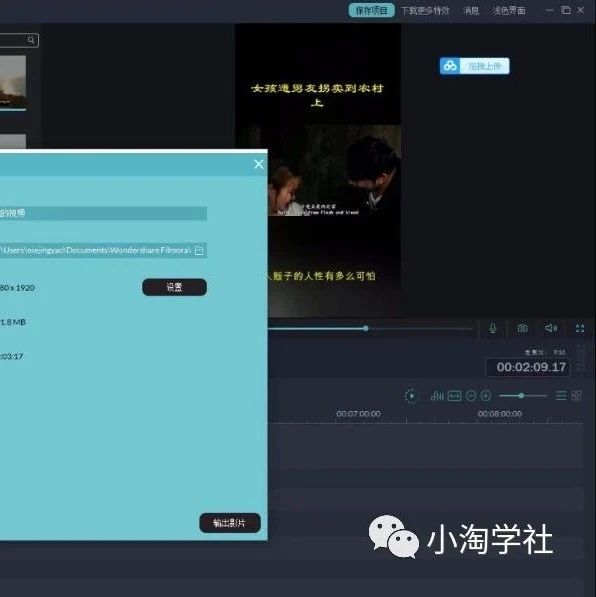The height and width of the screenshot is (597, 596).
Task: Click the export file name input field
Action: 103,213
